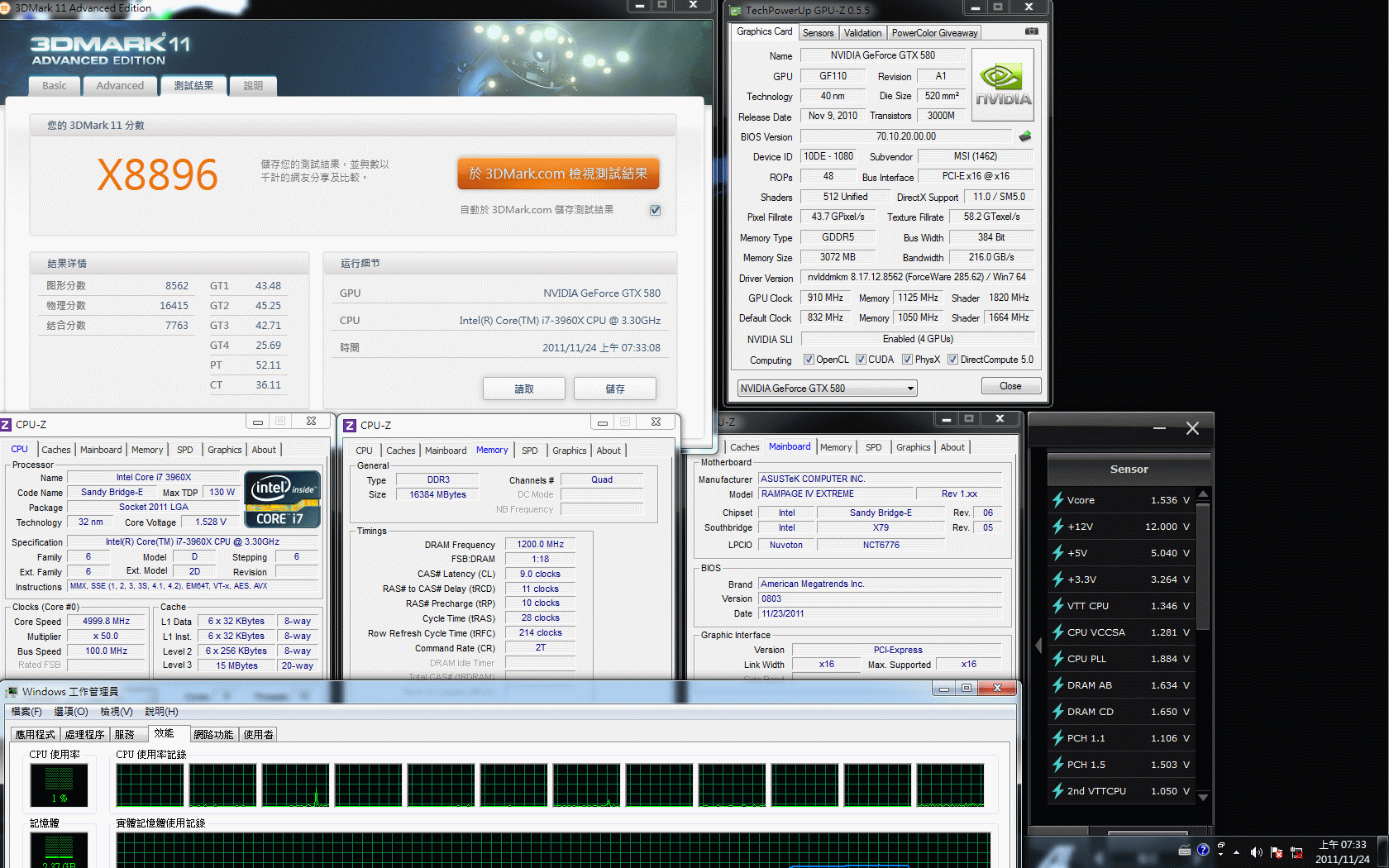1389x868 pixels.
Task: Click the DRAM CD lightning bolt icon
Action: [1057, 712]
